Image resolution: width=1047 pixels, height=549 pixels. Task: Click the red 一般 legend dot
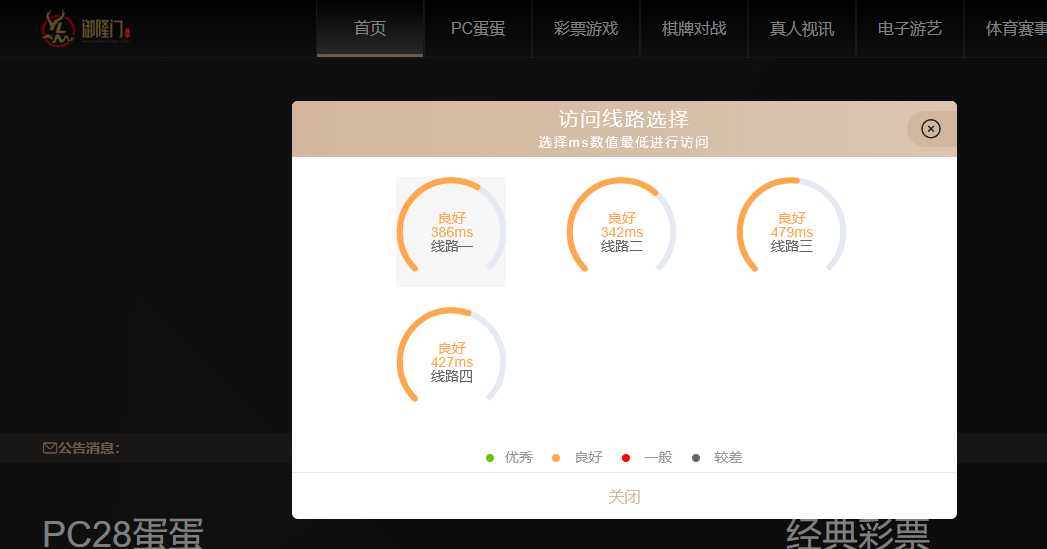click(x=626, y=458)
